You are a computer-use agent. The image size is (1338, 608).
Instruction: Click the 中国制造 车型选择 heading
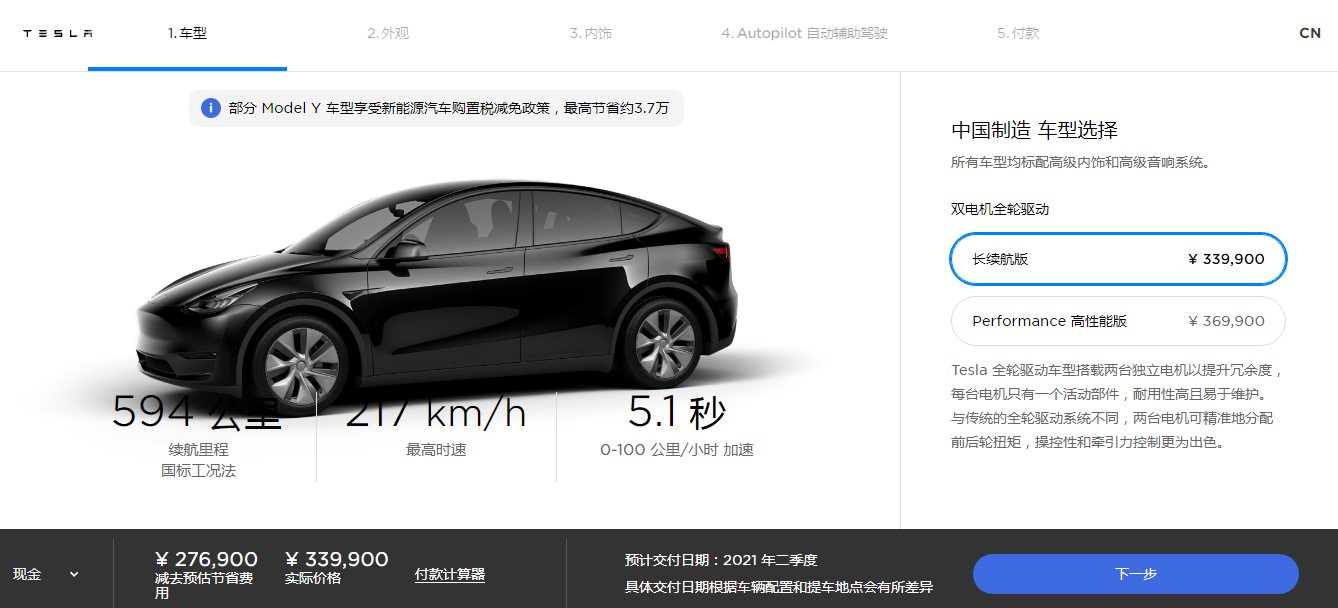click(1034, 130)
